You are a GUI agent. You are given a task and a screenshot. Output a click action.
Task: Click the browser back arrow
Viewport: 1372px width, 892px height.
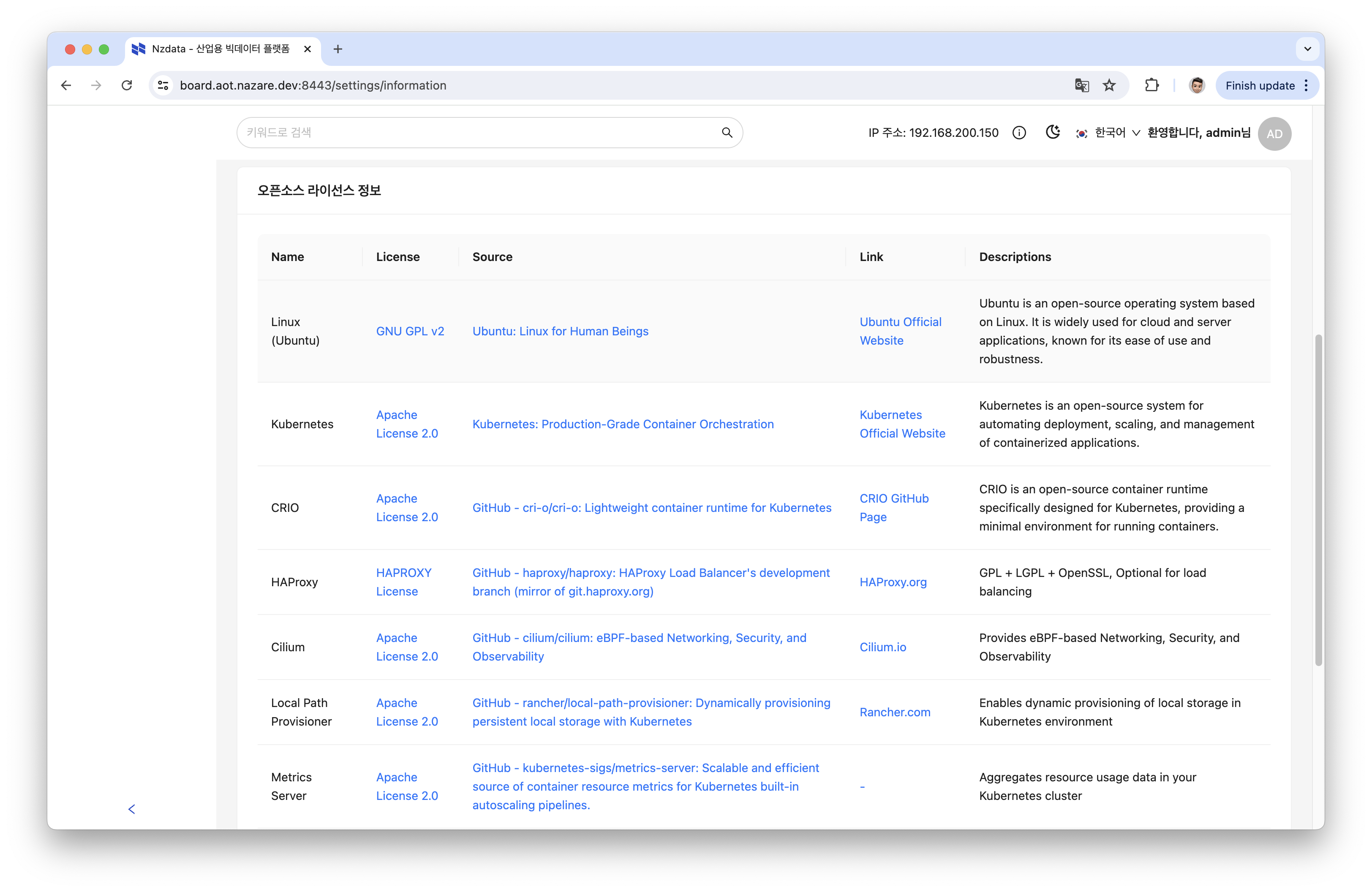click(x=66, y=85)
